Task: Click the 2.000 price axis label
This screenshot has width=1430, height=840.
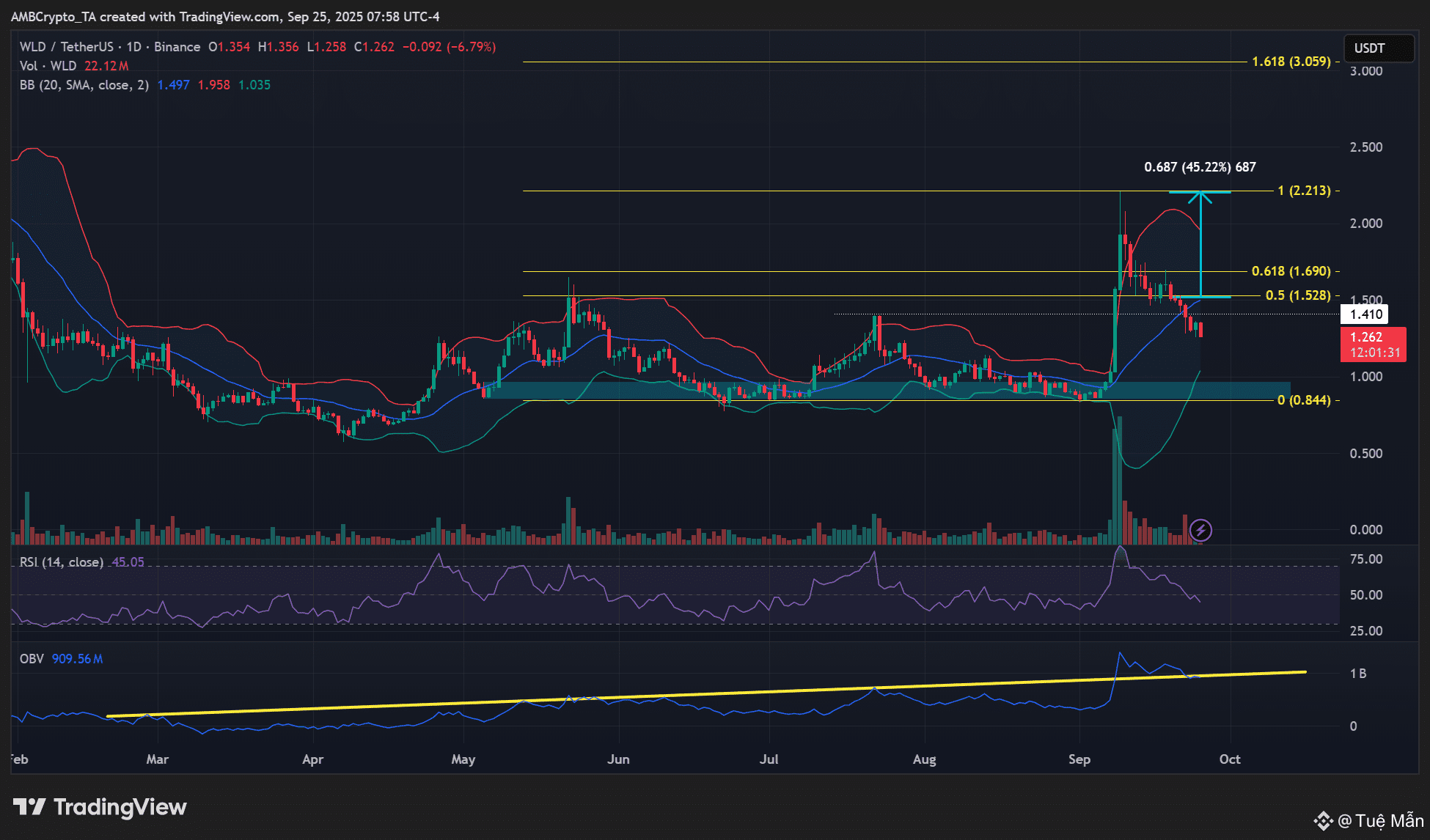Action: click(1366, 224)
